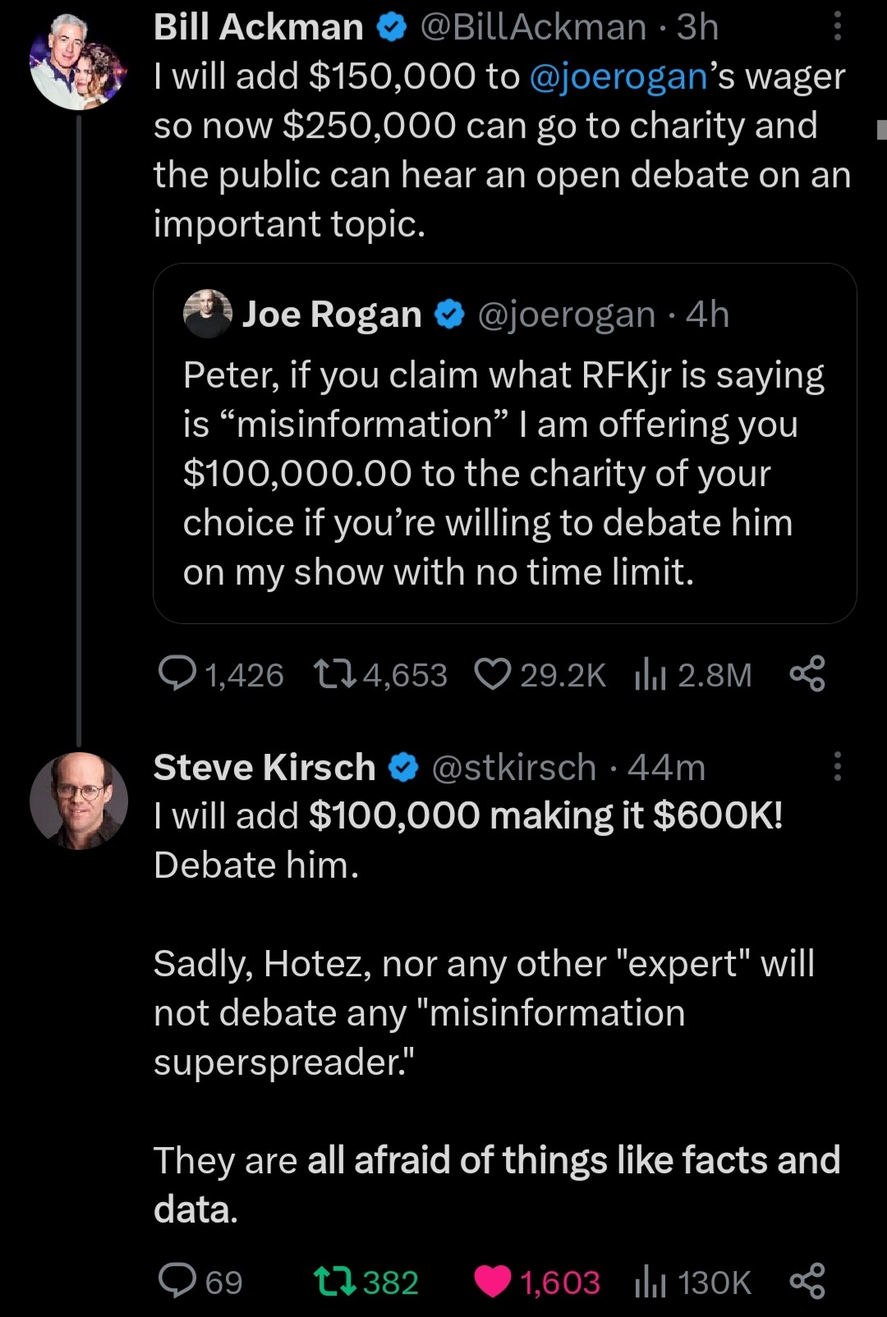The width and height of the screenshot is (887, 1317).
Task: Open Bill Ackman's profile picture
Action: [x=77, y=62]
